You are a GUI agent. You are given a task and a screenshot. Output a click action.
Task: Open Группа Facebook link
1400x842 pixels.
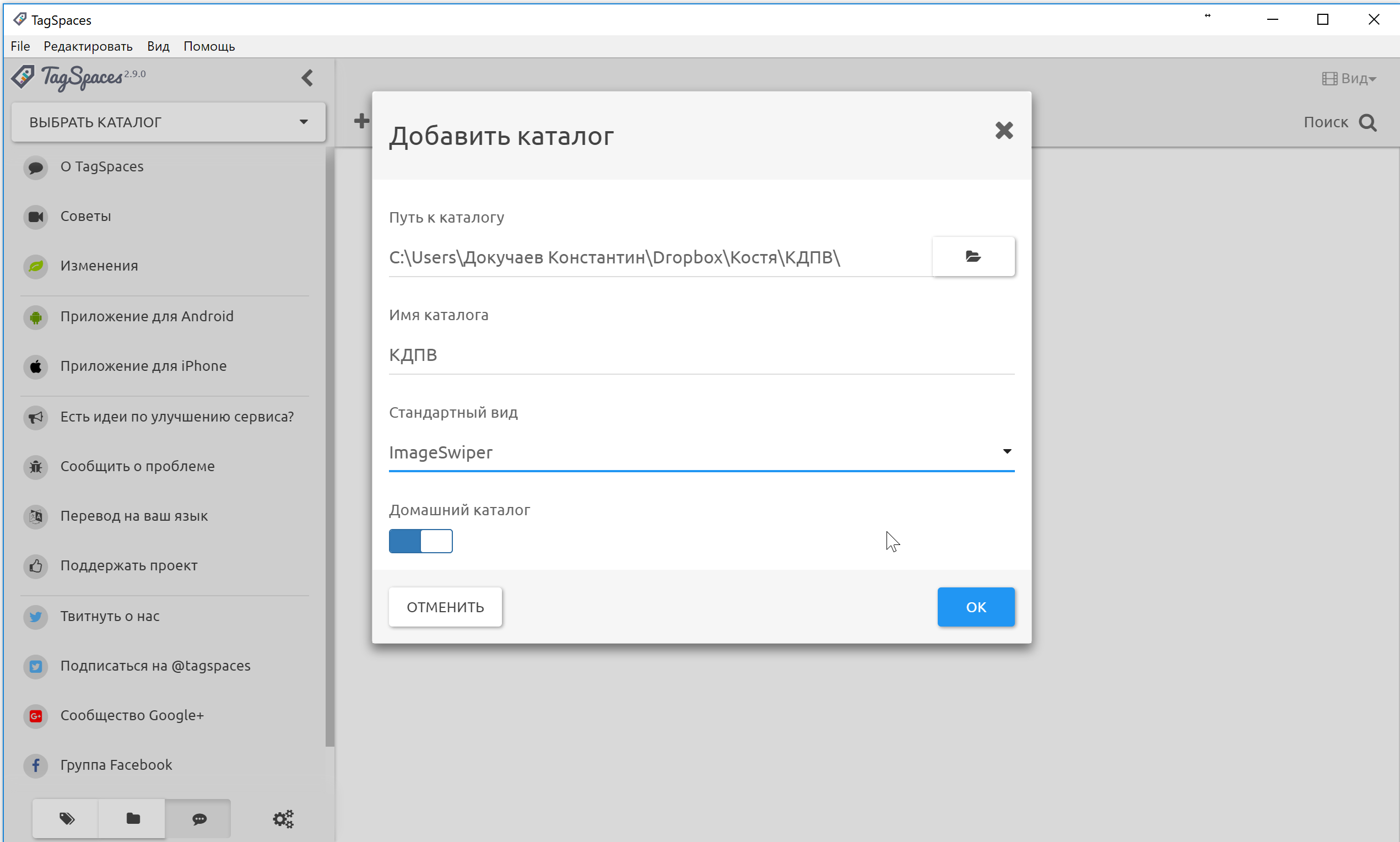tap(116, 765)
